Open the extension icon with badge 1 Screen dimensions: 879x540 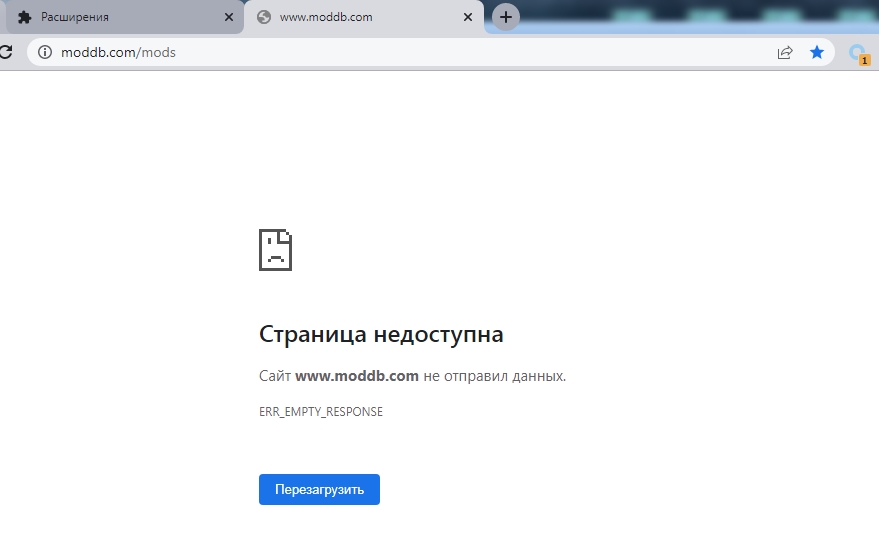click(x=857, y=54)
